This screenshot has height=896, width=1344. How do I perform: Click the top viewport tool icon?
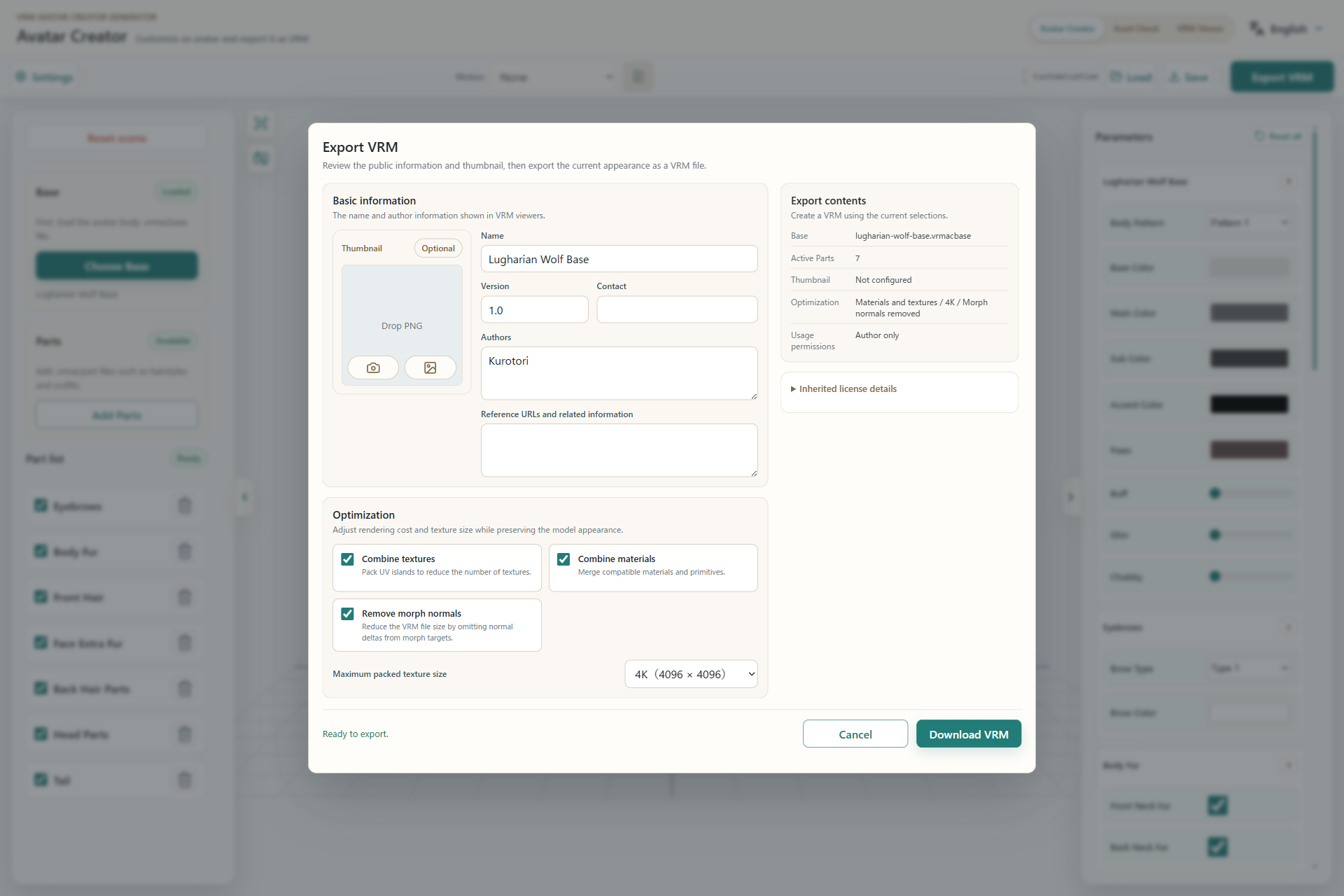tap(261, 123)
